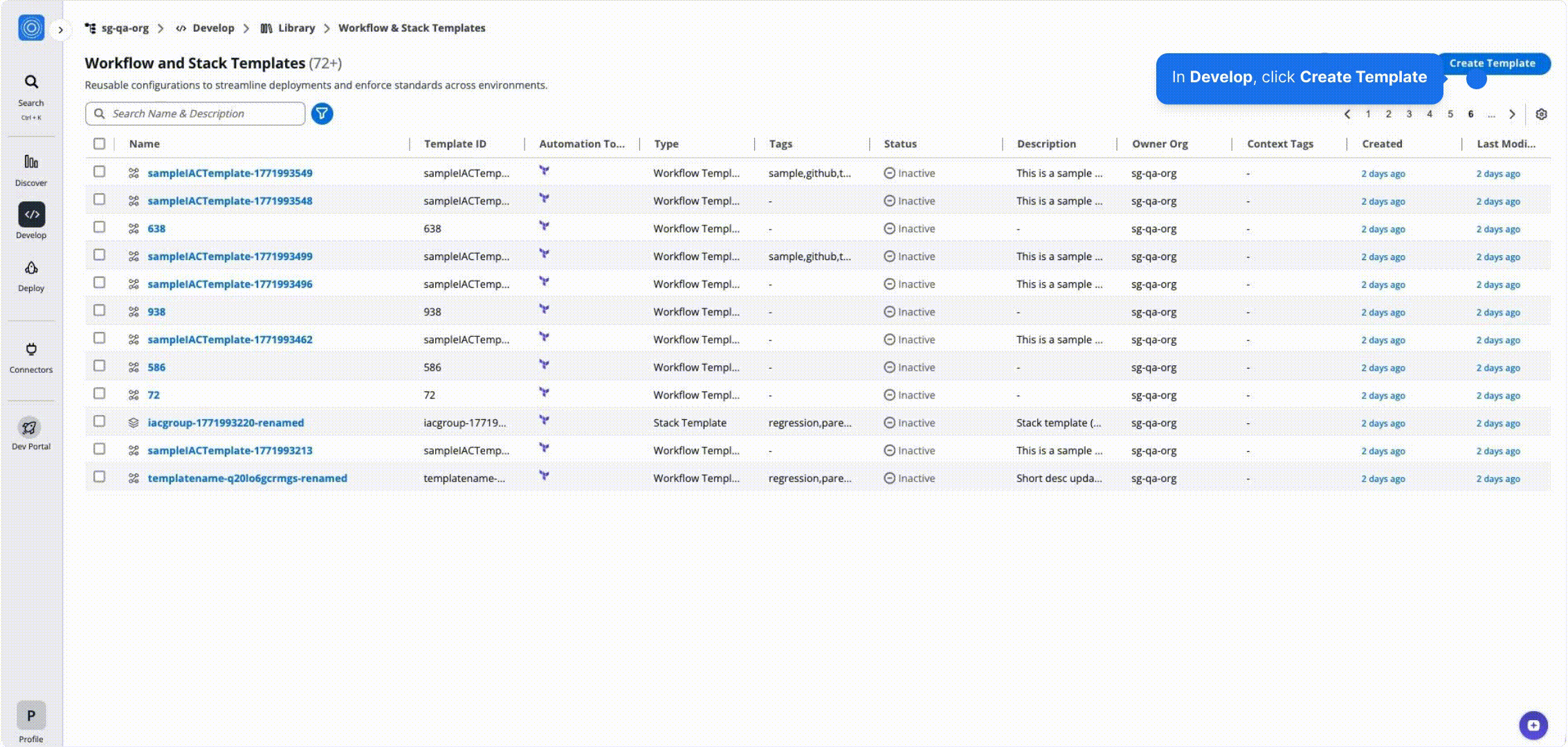Viewport: 1568px width, 747px height.
Task: Check the select-all checkbox in the table header
Action: [x=99, y=143]
